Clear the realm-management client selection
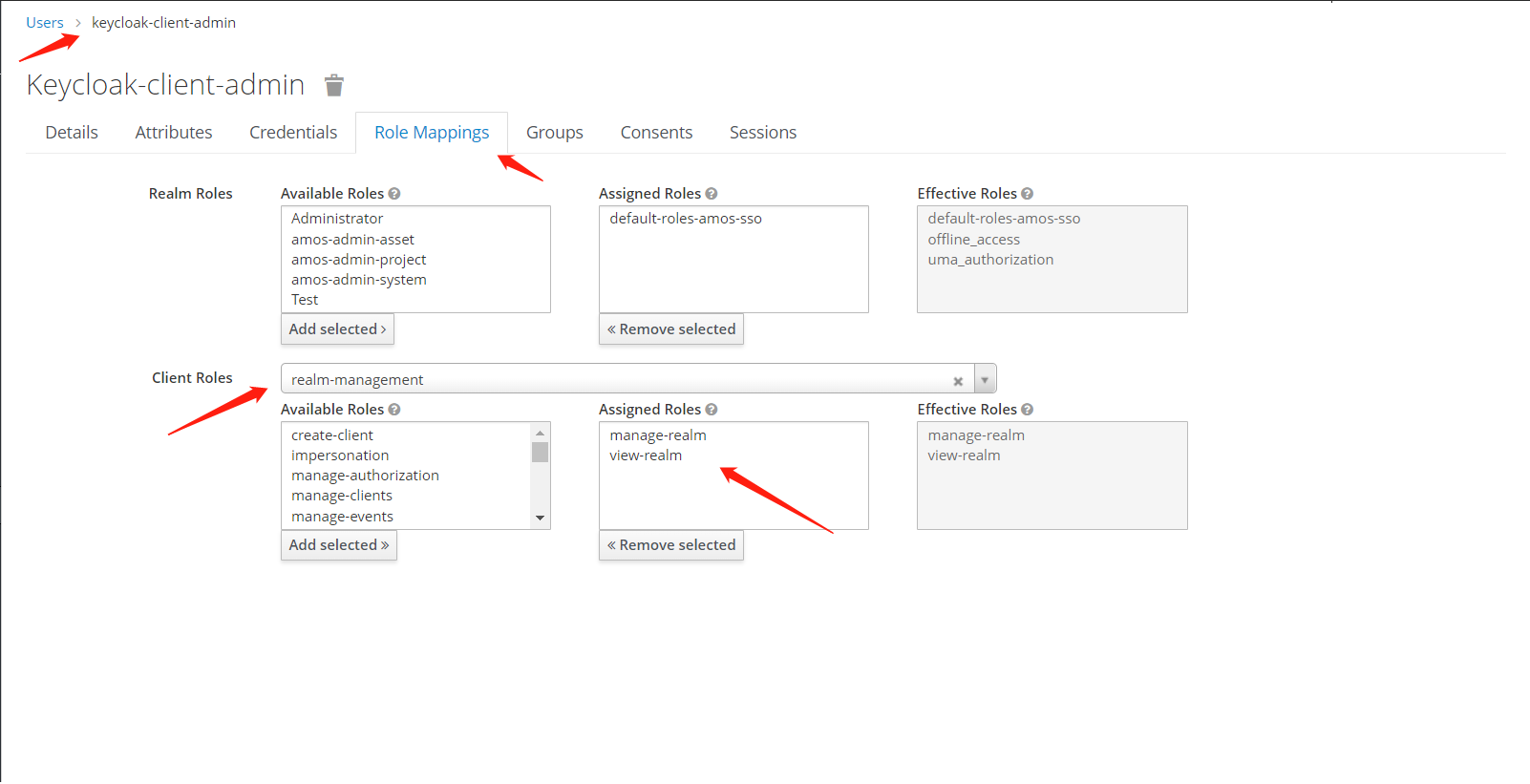 (958, 381)
